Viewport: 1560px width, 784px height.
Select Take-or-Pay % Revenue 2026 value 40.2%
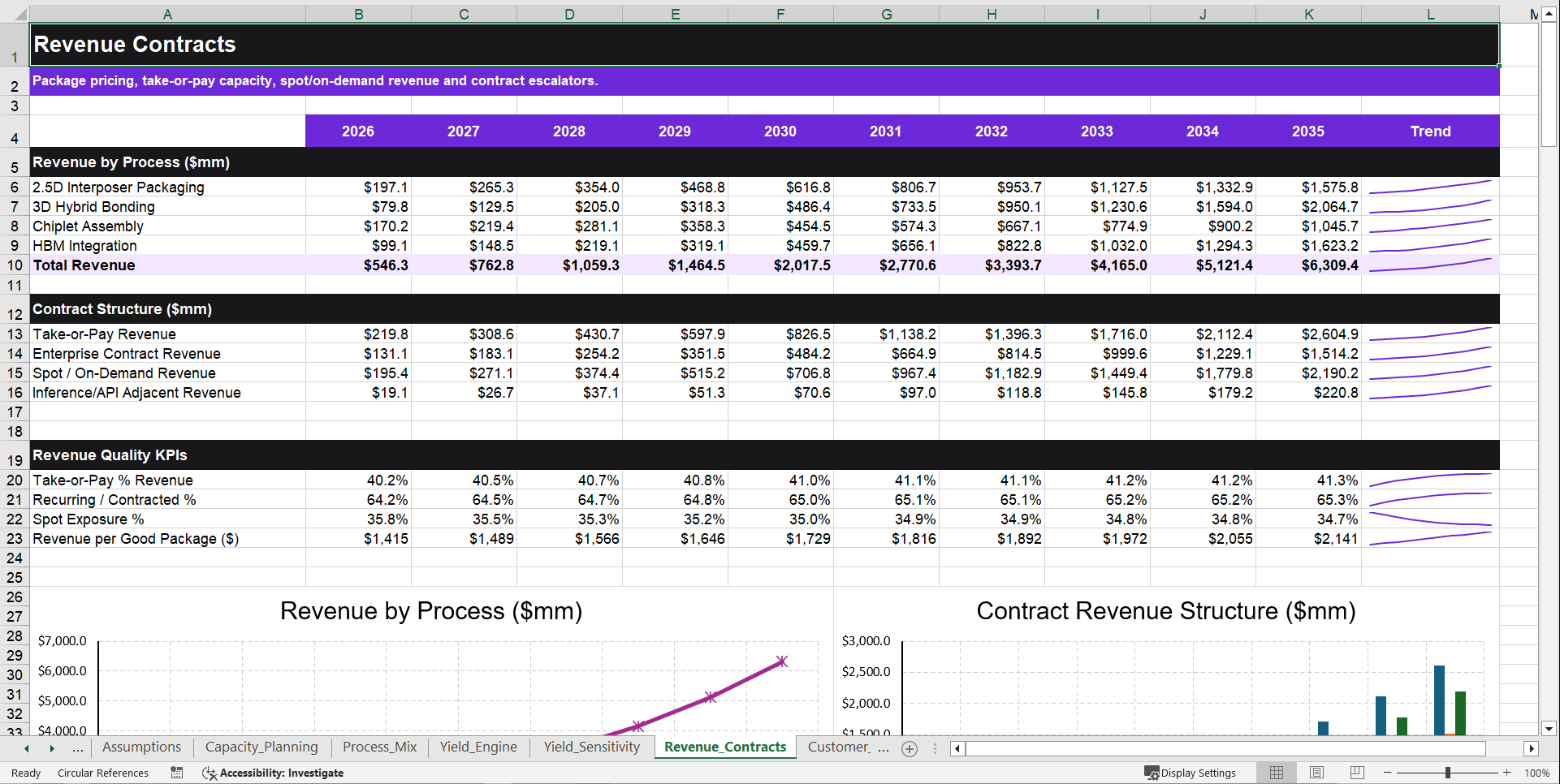(358, 480)
